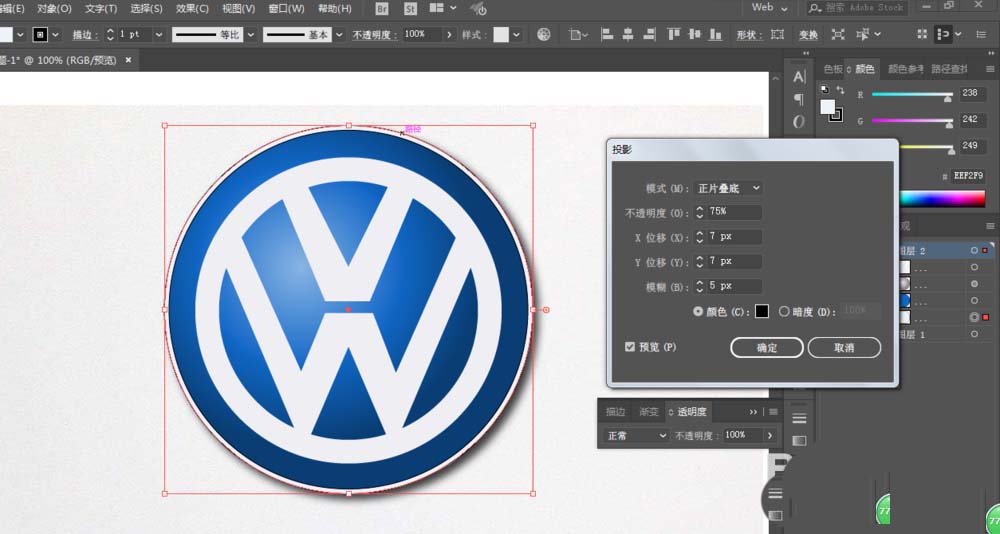
Task: Click vertical align bottom icon
Action: (716, 34)
